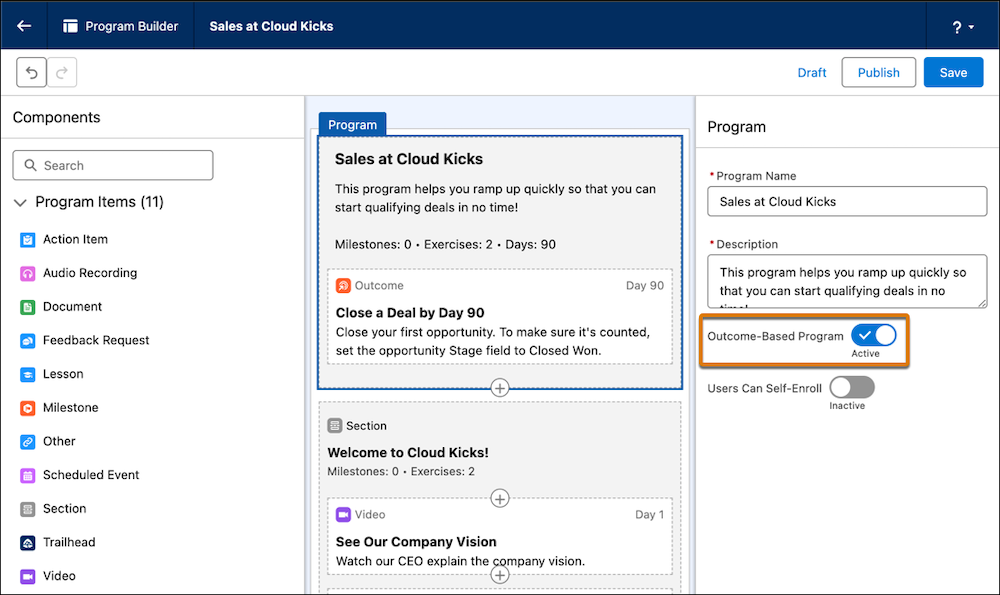Viewport: 1000px width, 595px height.
Task: Collapse the Program Items list
Action: pyautogui.click(x=20, y=201)
